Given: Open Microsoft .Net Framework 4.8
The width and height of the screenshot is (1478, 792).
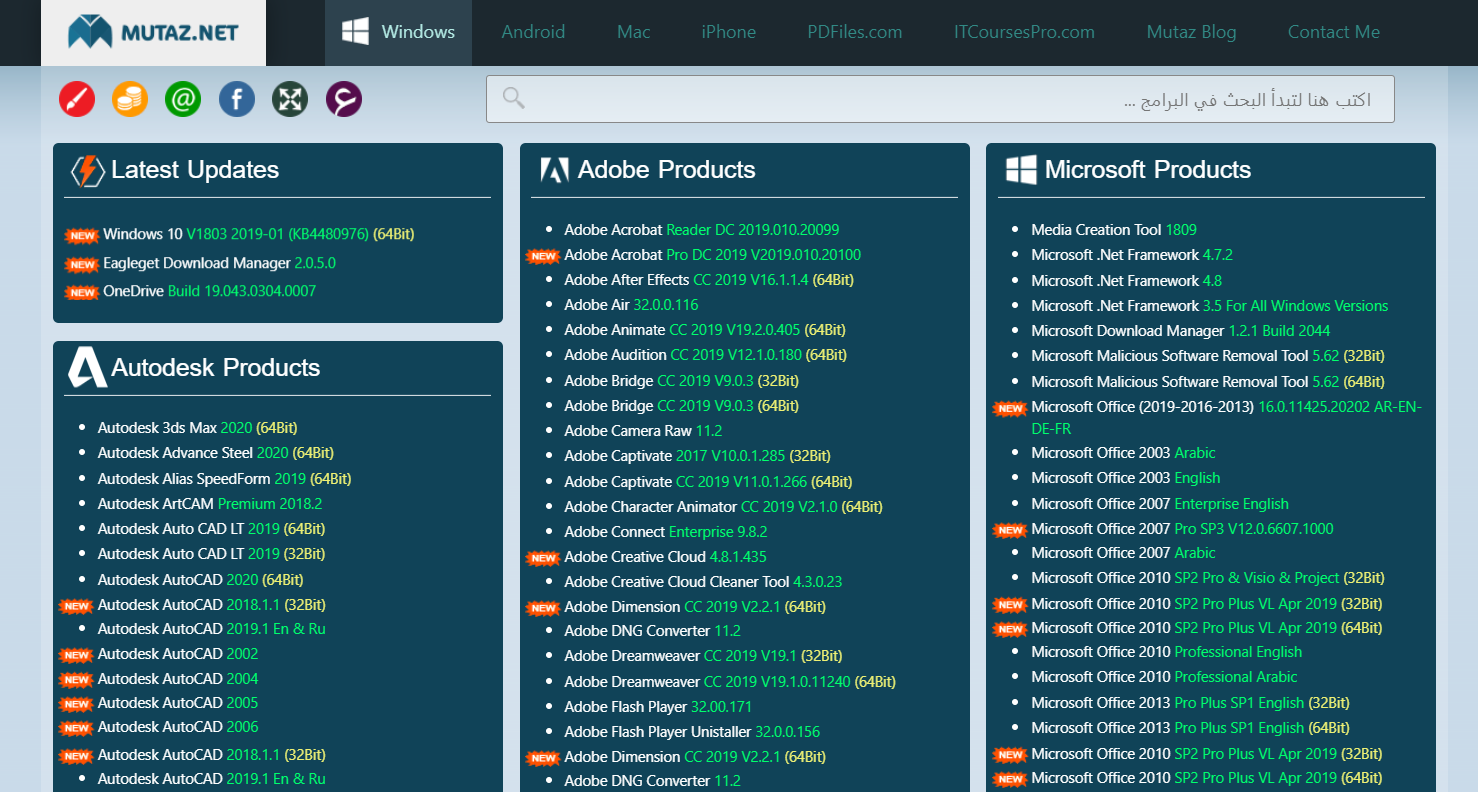Looking at the screenshot, I should (x=1126, y=281).
